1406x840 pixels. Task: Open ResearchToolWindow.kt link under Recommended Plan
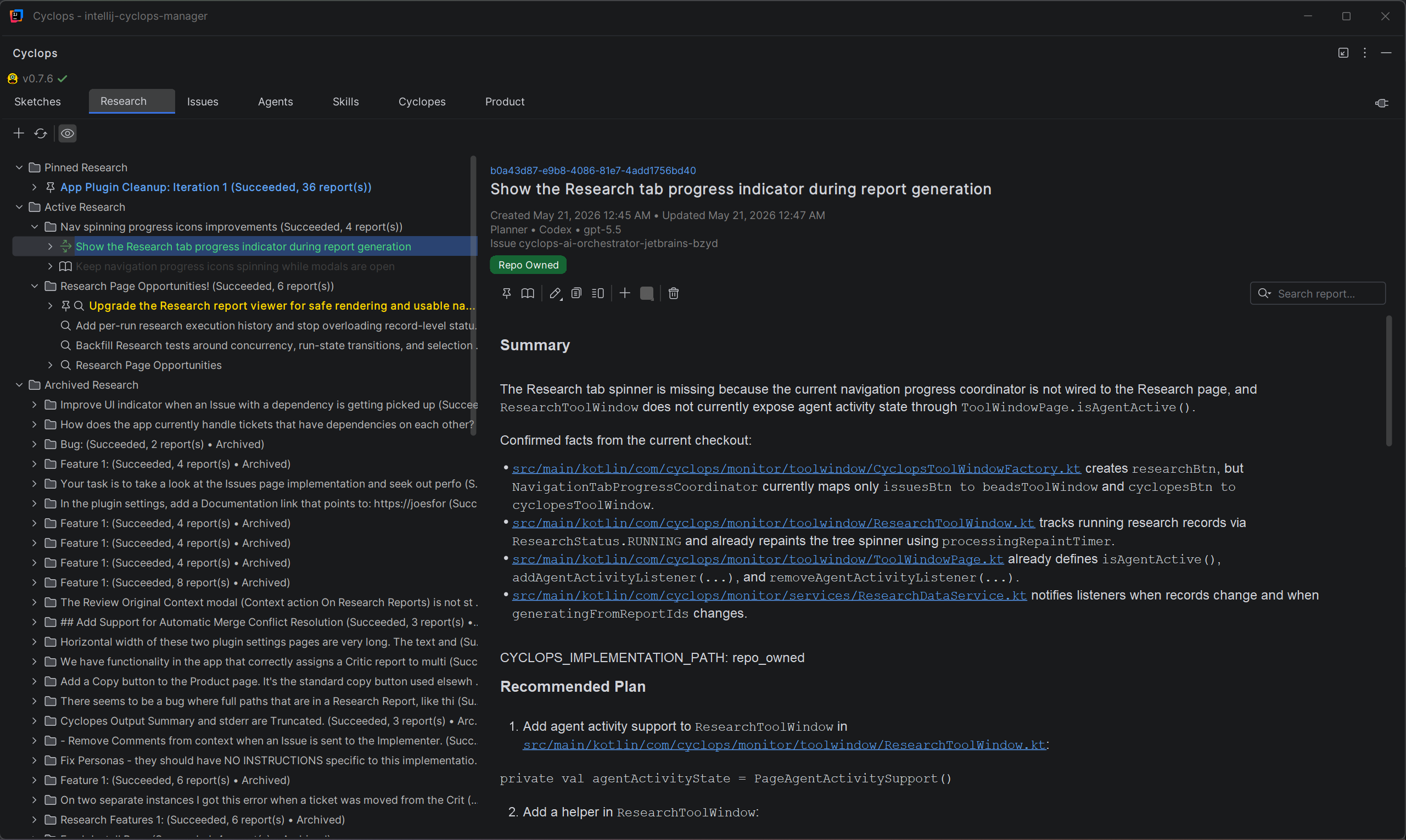click(x=784, y=745)
